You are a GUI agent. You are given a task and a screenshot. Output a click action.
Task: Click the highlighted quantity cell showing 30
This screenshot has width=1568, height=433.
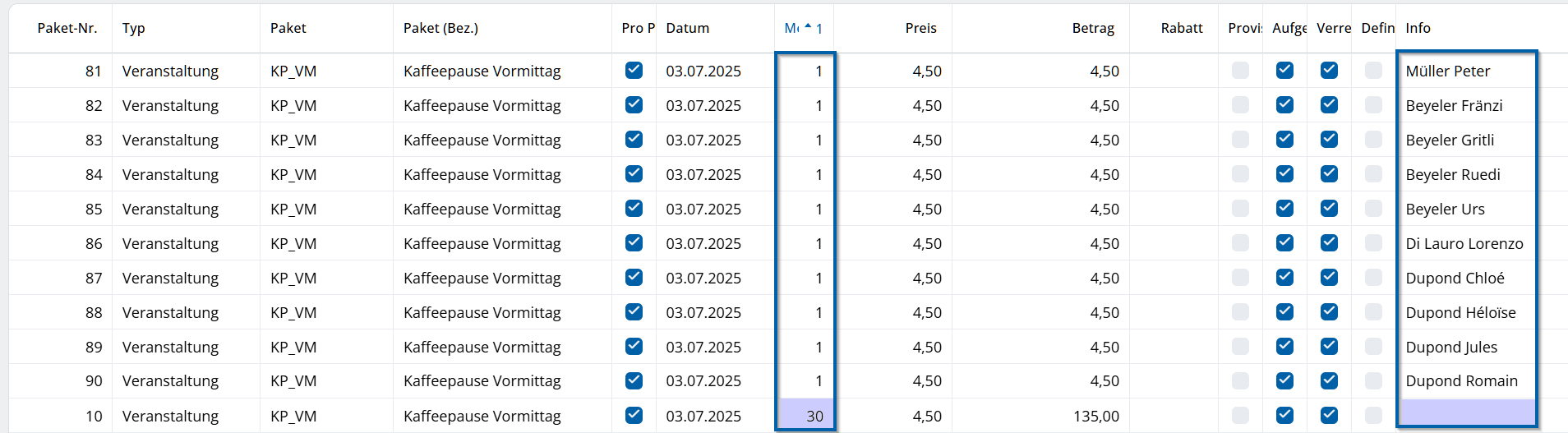tap(805, 416)
